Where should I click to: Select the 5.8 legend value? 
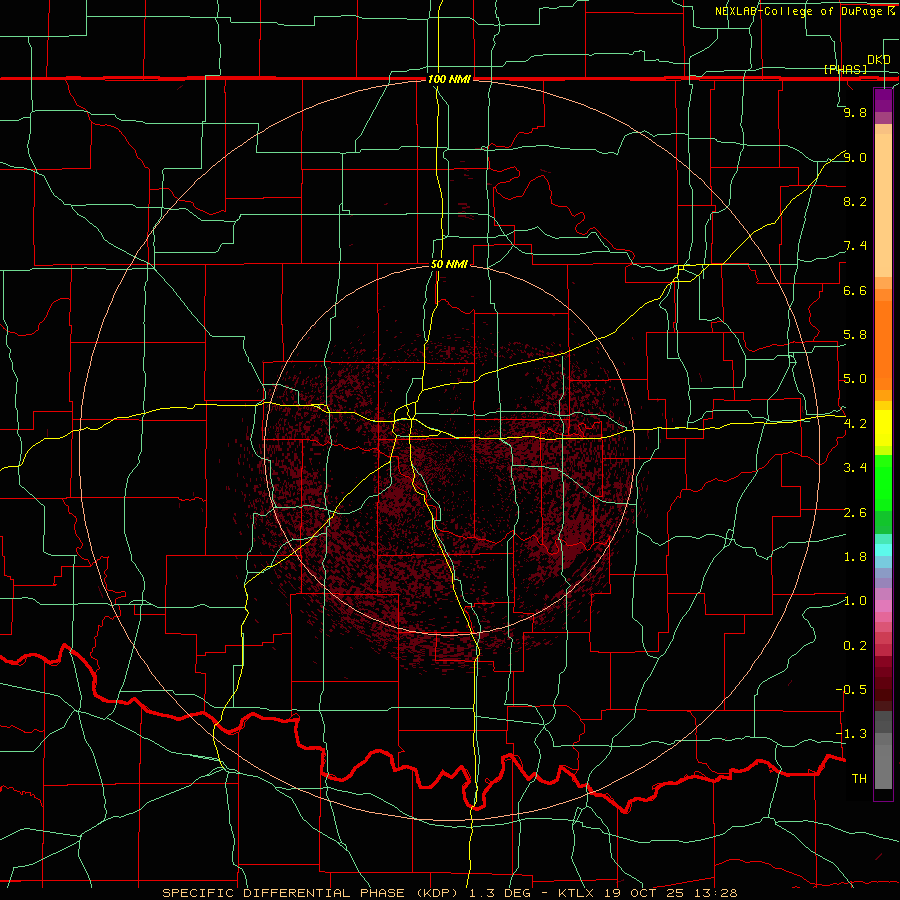tap(855, 335)
